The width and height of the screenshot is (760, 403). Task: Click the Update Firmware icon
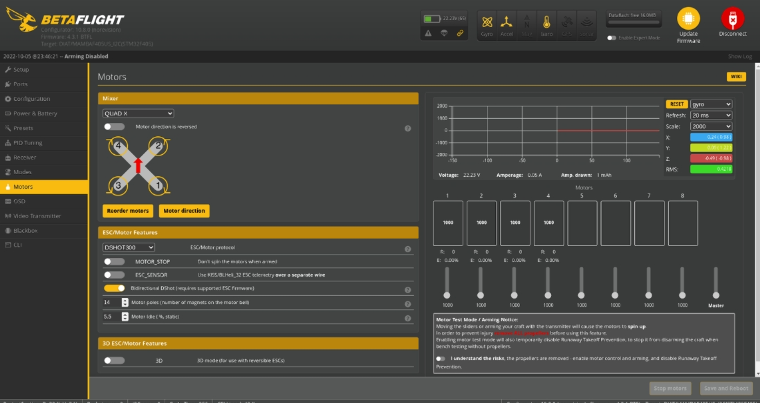[687, 19]
